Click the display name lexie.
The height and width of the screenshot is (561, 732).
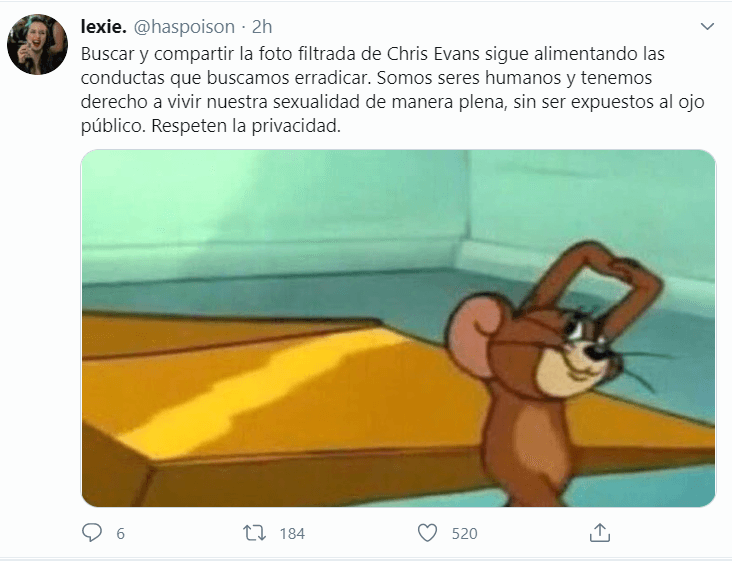[104, 27]
